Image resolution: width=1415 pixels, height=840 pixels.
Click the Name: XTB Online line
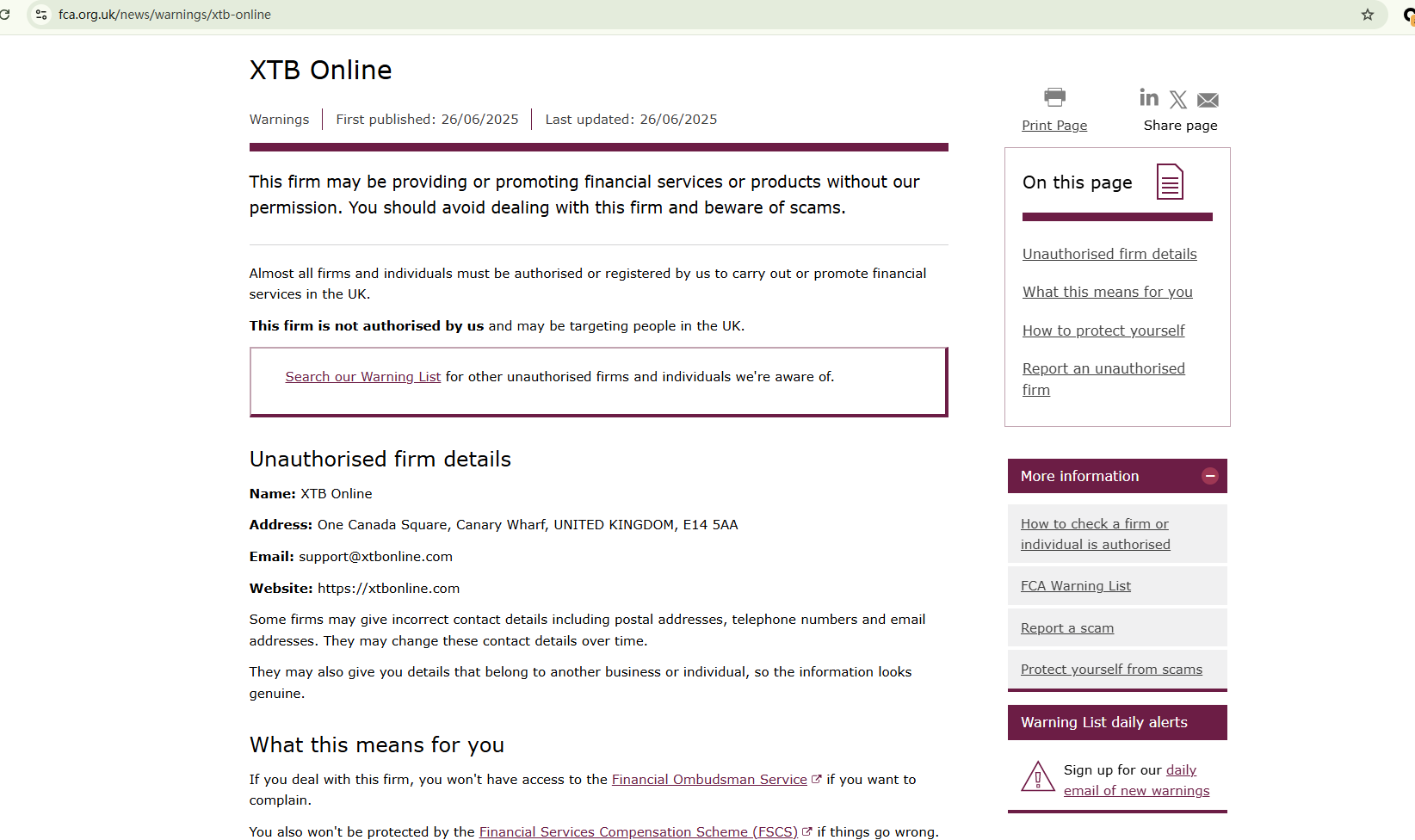311,494
